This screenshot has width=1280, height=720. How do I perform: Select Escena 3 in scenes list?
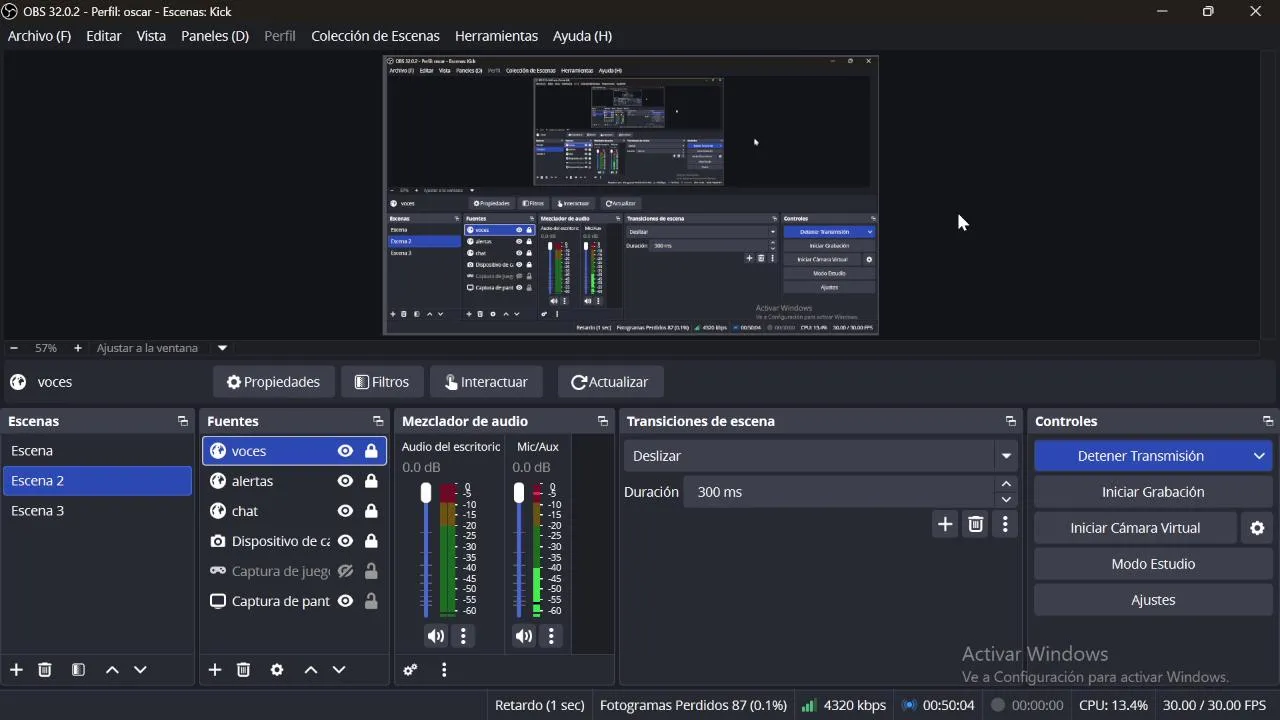(x=97, y=511)
